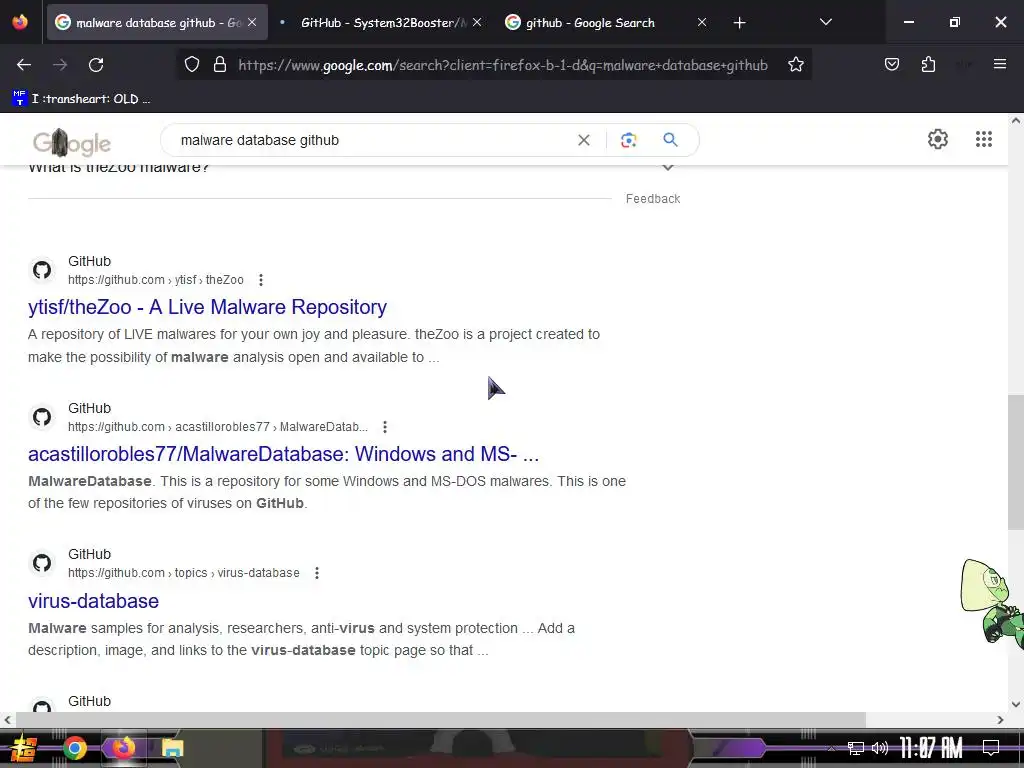Click the GitHub favicon of the virus-database result
The width and height of the screenshot is (1024, 768).
point(42,563)
